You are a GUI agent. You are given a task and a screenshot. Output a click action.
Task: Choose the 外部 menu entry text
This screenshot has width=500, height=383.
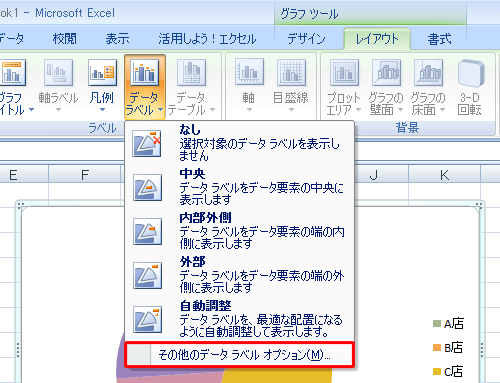coord(192,262)
